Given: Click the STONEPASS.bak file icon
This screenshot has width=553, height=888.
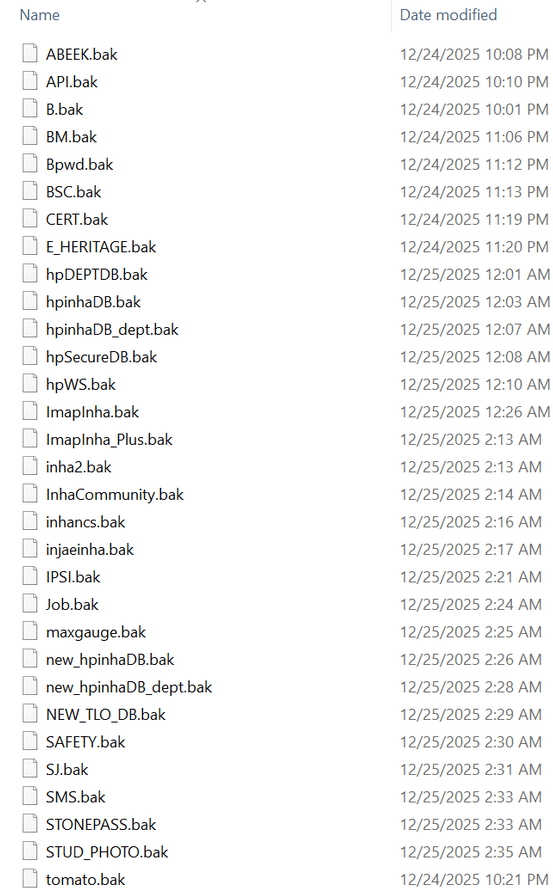Looking at the screenshot, I should click(x=30, y=824).
